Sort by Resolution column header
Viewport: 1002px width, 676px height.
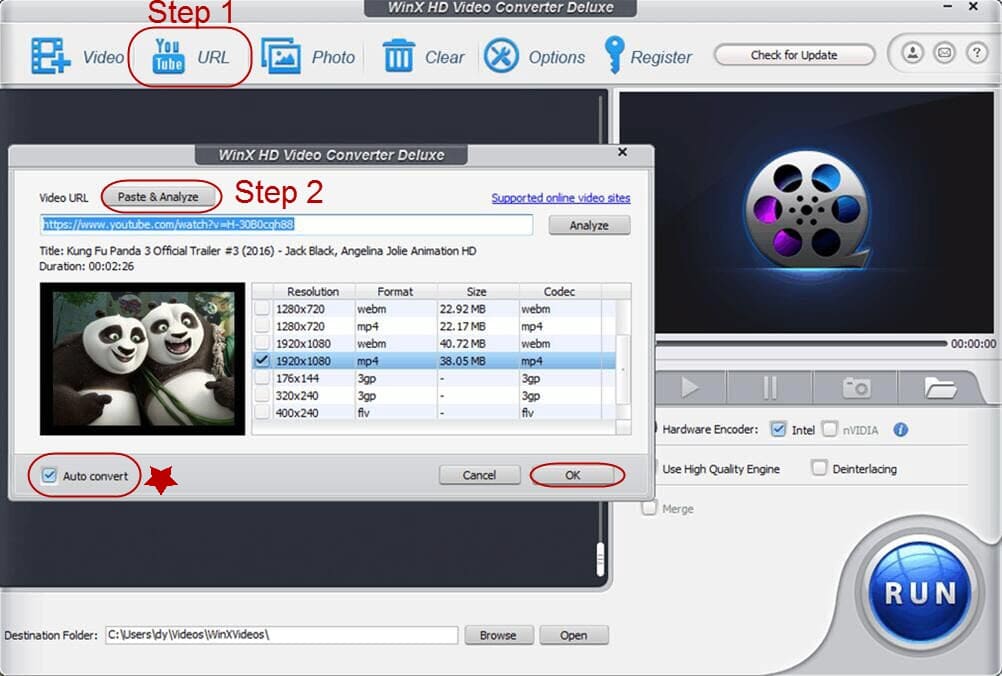(x=313, y=291)
